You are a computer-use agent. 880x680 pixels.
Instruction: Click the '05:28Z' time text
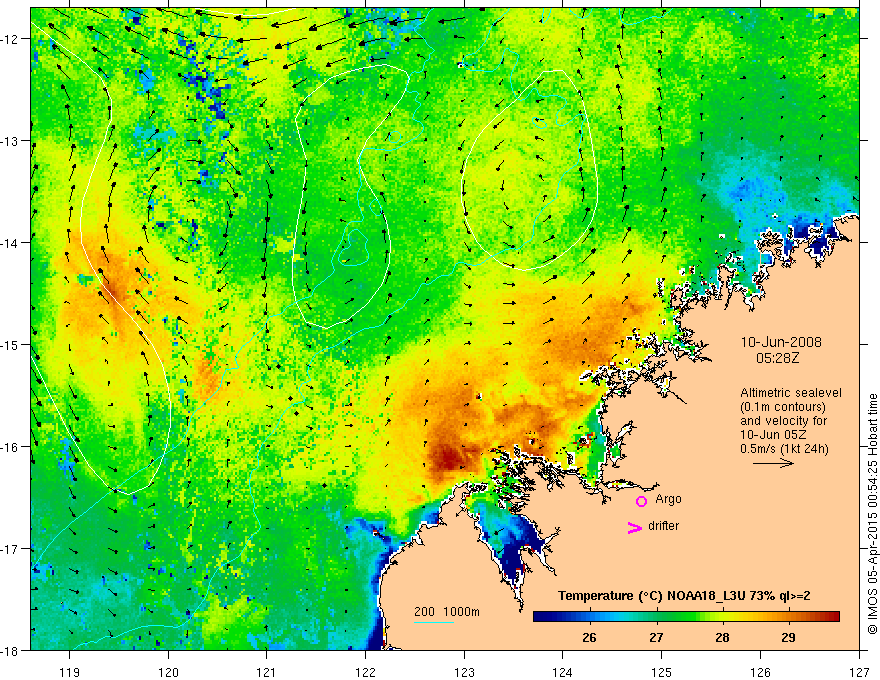pos(777,358)
